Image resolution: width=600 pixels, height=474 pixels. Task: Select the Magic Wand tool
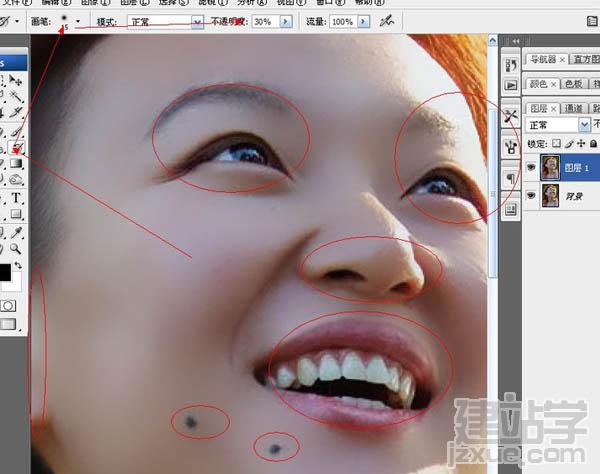tap(15, 96)
